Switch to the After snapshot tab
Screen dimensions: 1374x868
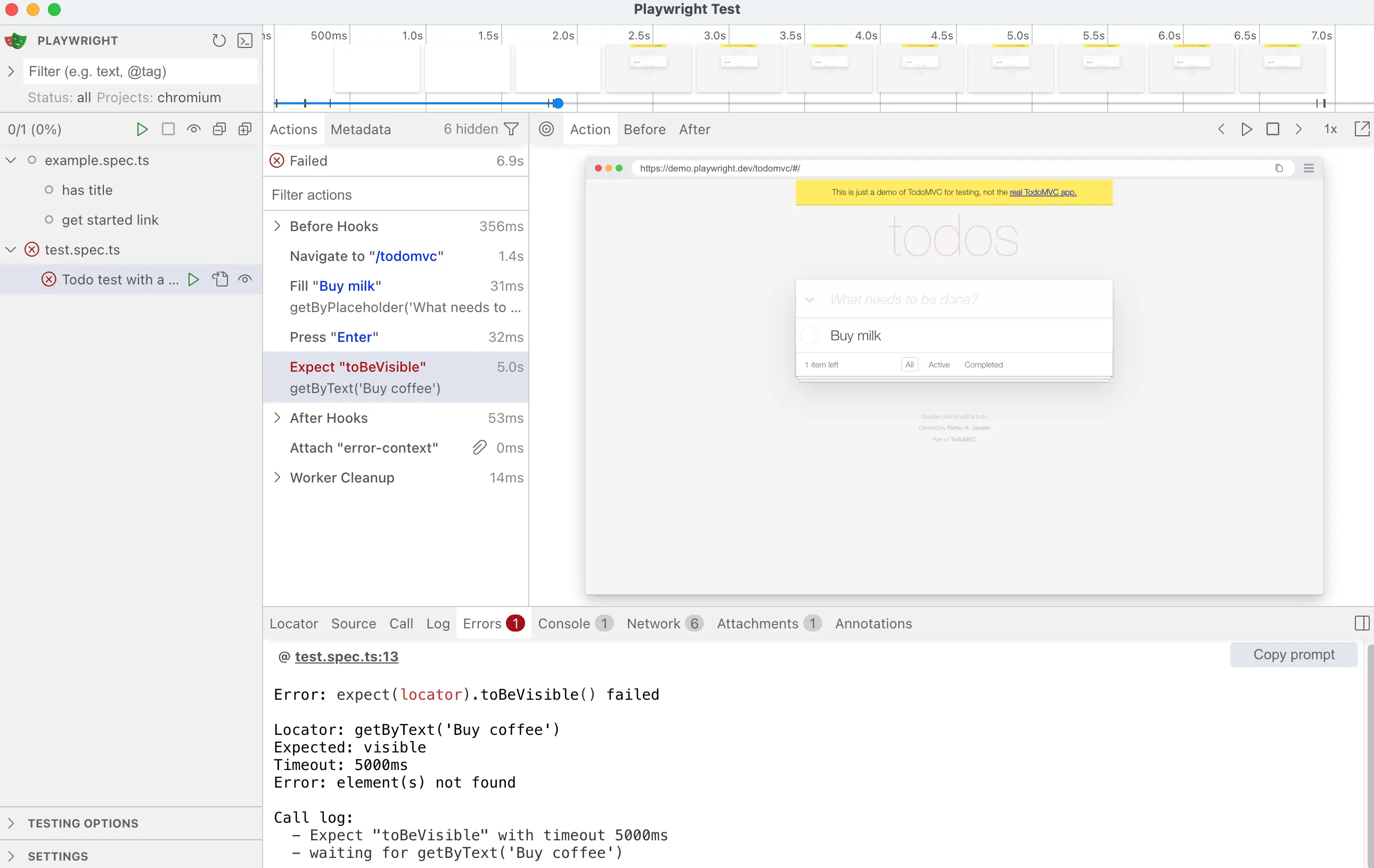[694, 129]
